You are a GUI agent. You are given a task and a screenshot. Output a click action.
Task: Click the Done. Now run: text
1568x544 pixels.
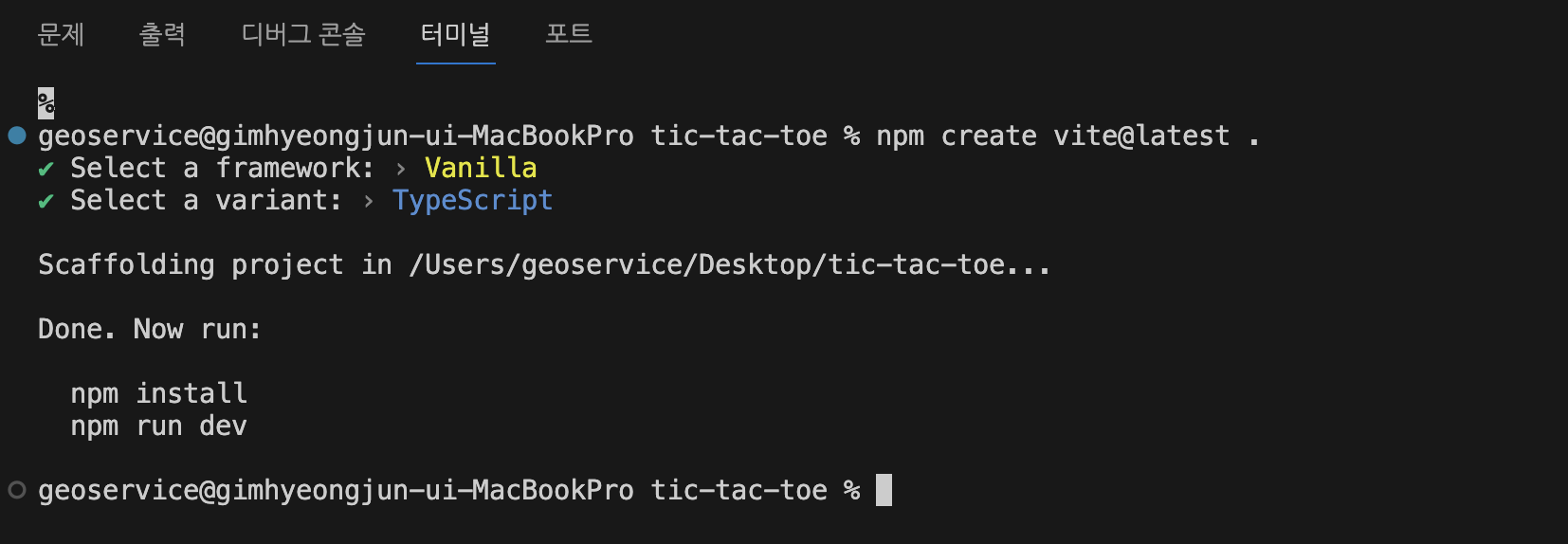point(150,329)
